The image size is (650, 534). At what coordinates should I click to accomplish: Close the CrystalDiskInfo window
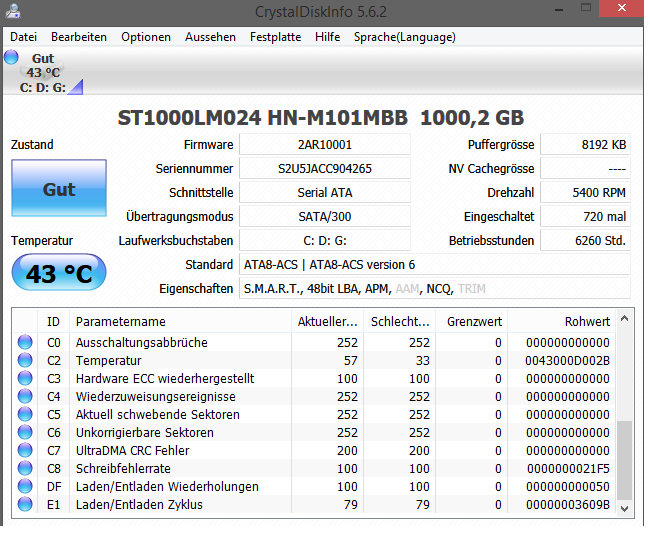621,8
